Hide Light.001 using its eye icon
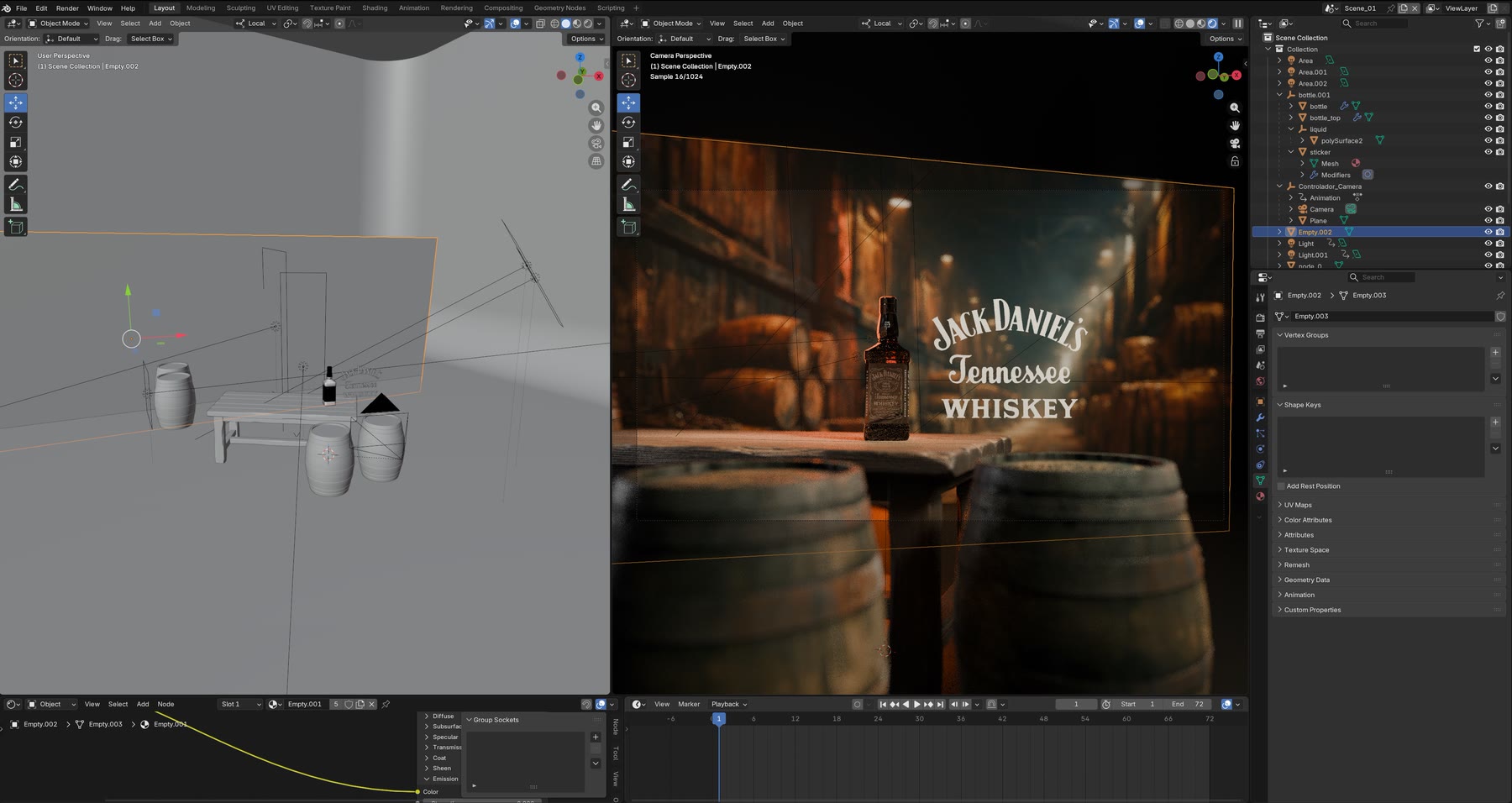This screenshot has height=803, width=1512. point(1488,255)
